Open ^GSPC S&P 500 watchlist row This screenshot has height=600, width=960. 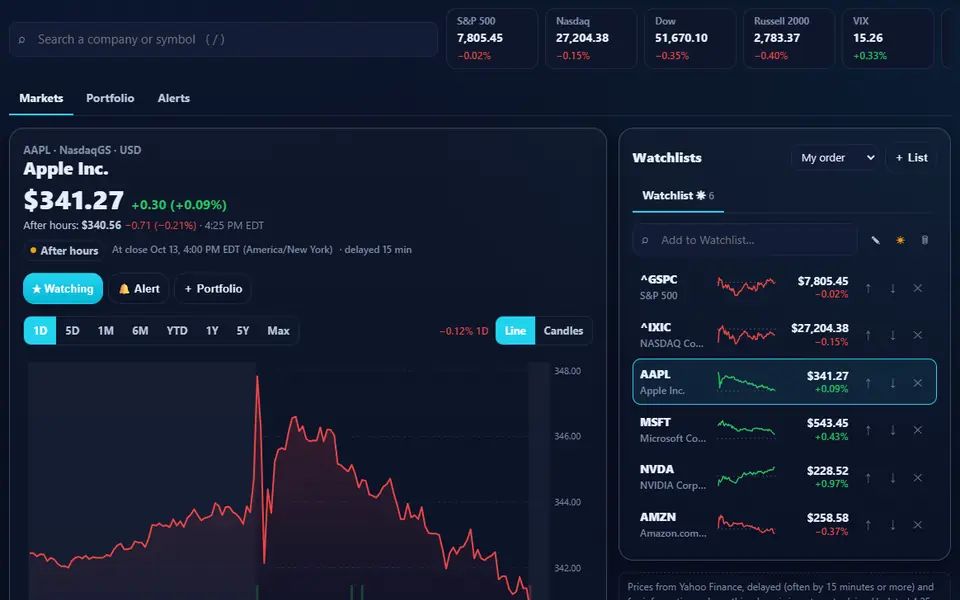pos(784,288)
